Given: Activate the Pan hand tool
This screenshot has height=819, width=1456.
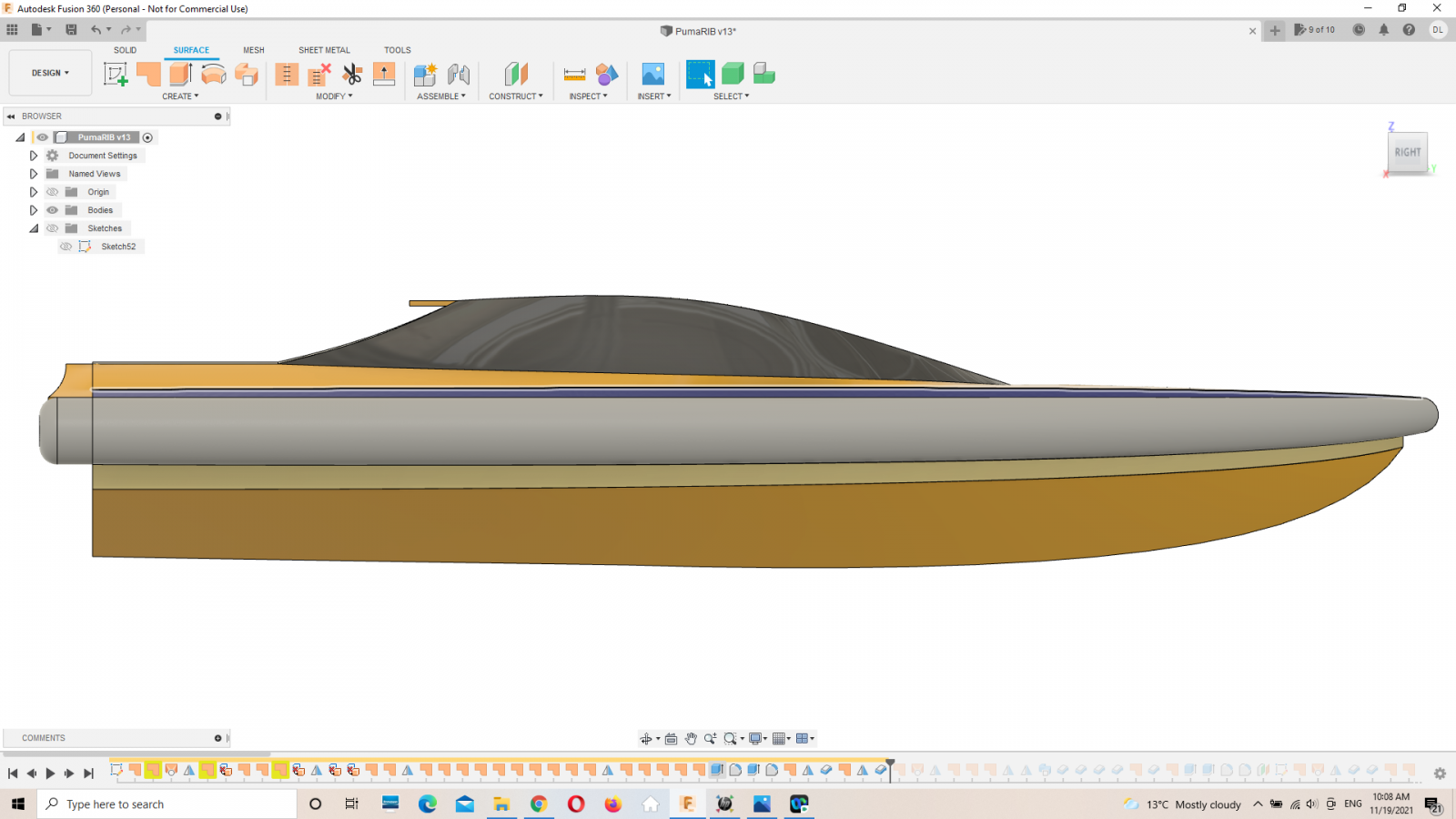Looking at the screenshot, I should pyautogui.click(x=691, y=739).
